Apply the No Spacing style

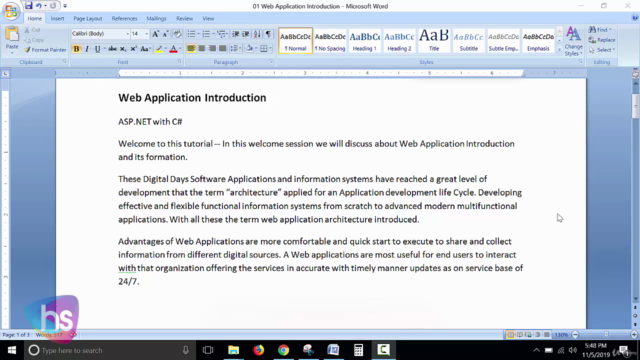pyautogui.click(x=330, y=41)
